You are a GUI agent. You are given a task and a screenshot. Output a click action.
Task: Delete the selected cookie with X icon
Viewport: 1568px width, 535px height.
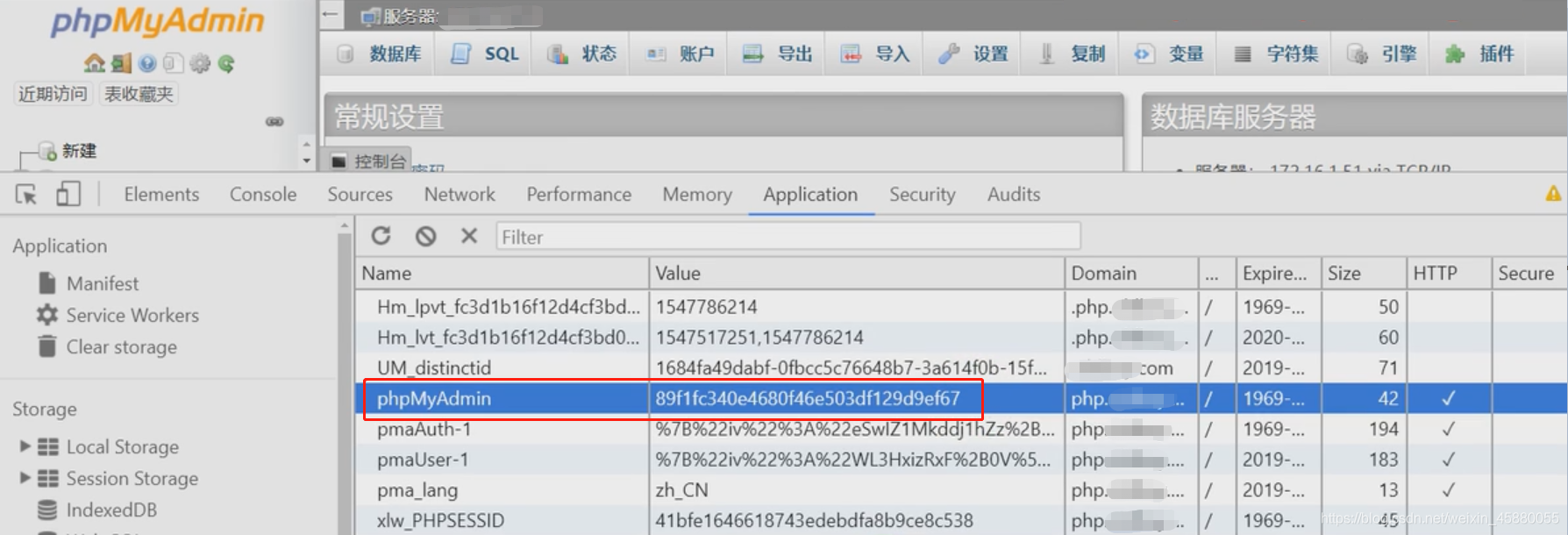(x=469, y=236)
